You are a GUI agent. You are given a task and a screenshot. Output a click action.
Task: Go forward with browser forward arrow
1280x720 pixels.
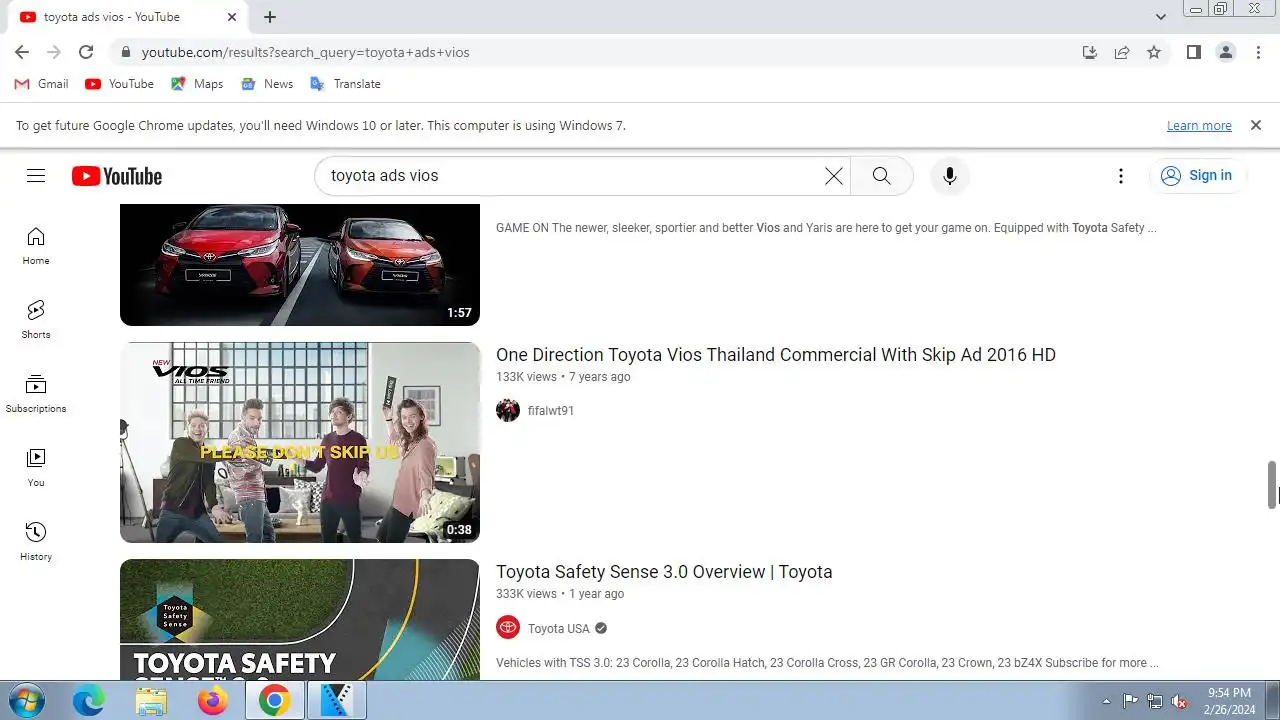pyautogui.click(x=54, y=52)
